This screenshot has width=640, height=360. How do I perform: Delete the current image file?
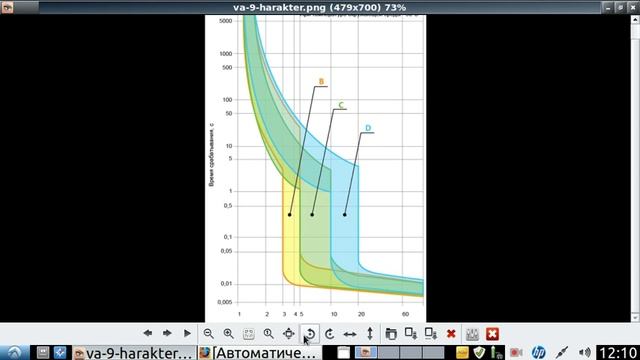(451, 333)
